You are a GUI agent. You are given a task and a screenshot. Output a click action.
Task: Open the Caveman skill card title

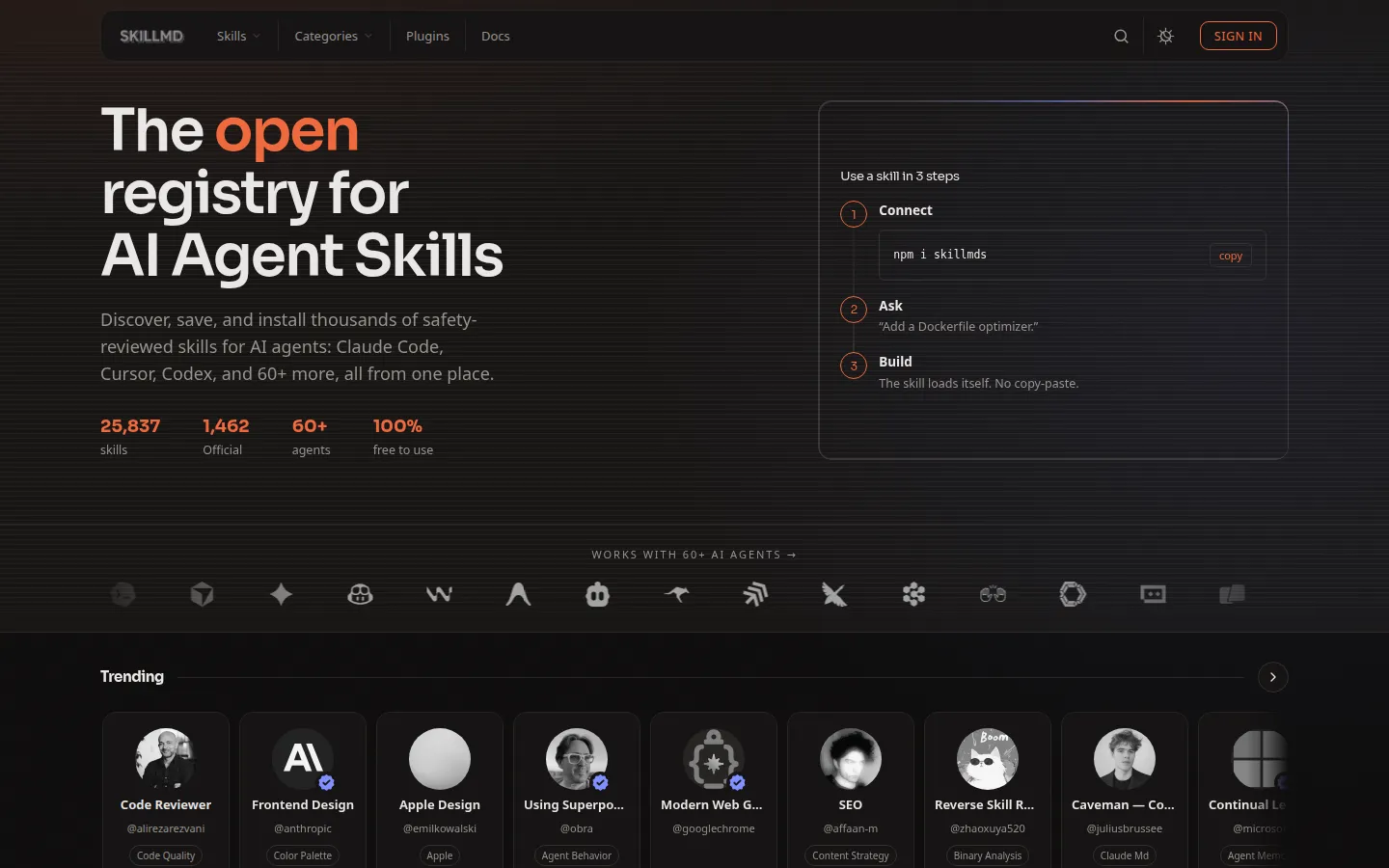1124,804
